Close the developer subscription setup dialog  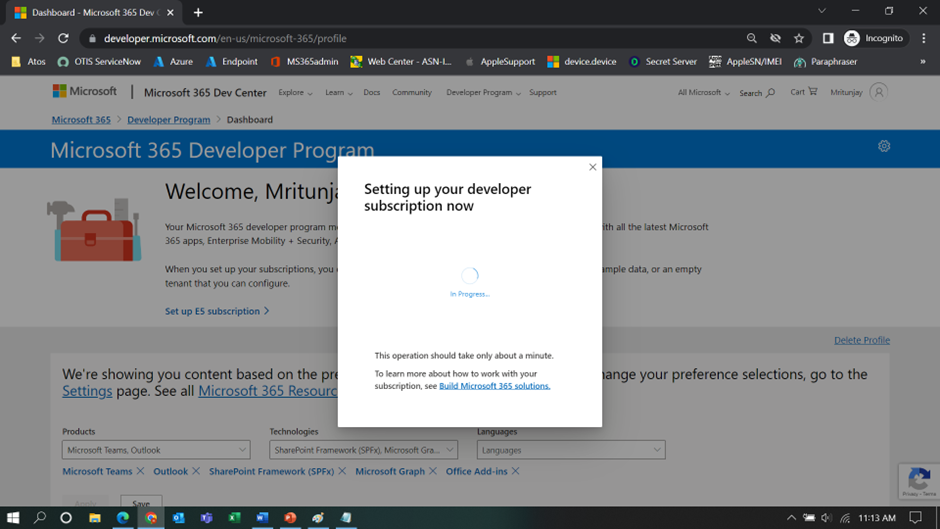(x=592, y=167)
